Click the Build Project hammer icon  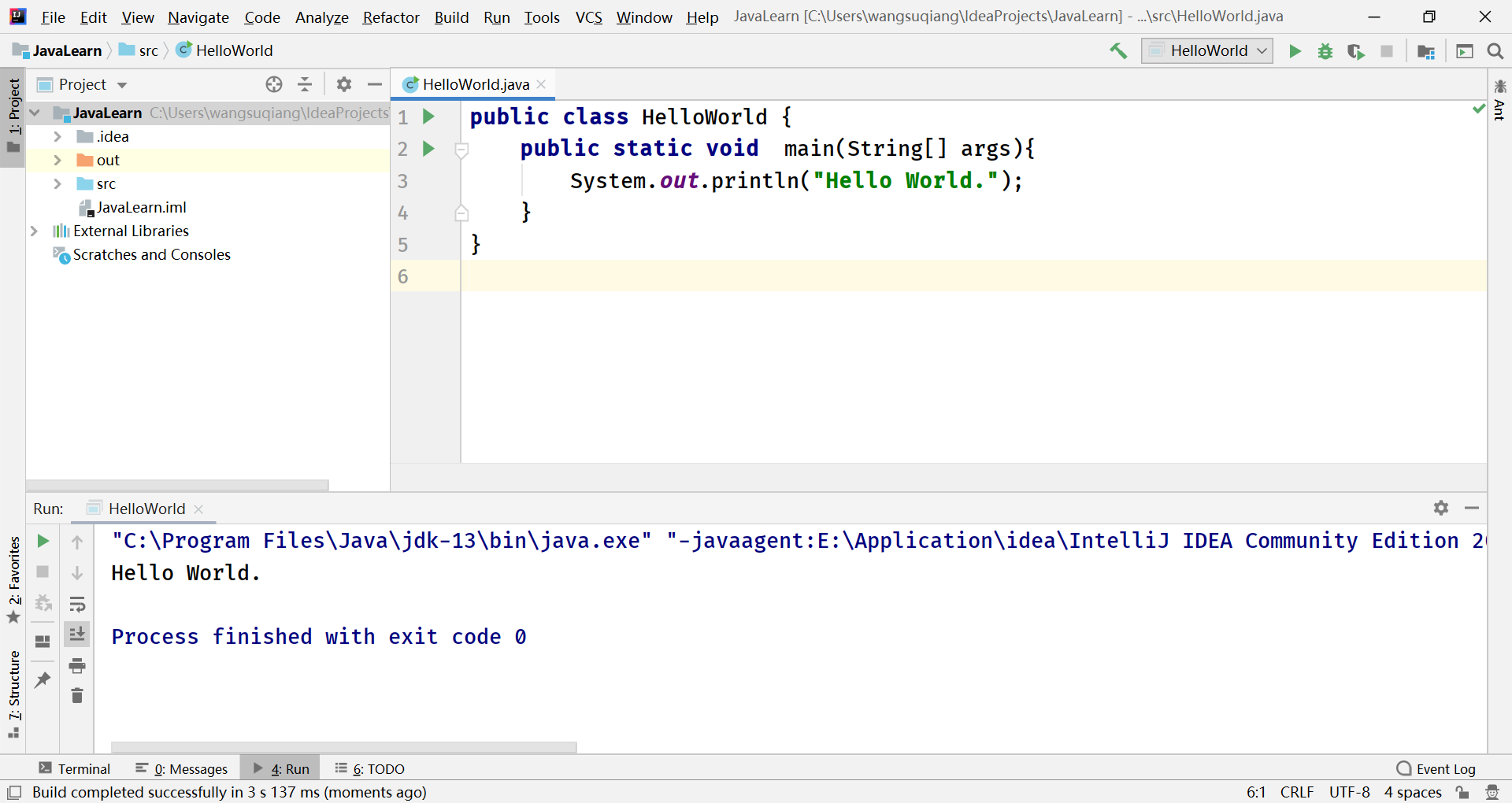coord(1118,51)
